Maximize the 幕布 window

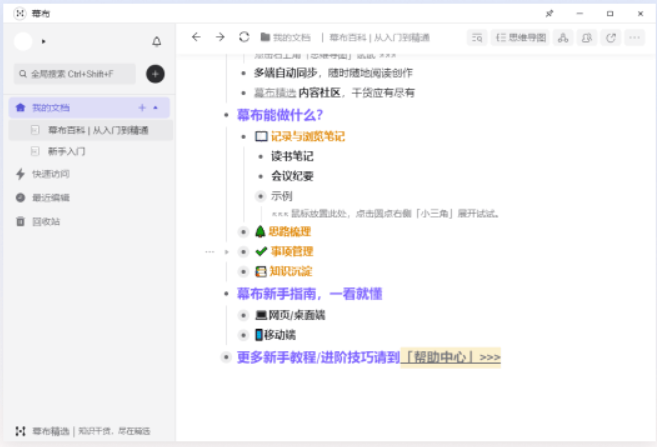pyautogui.click(x=610, y=13)
